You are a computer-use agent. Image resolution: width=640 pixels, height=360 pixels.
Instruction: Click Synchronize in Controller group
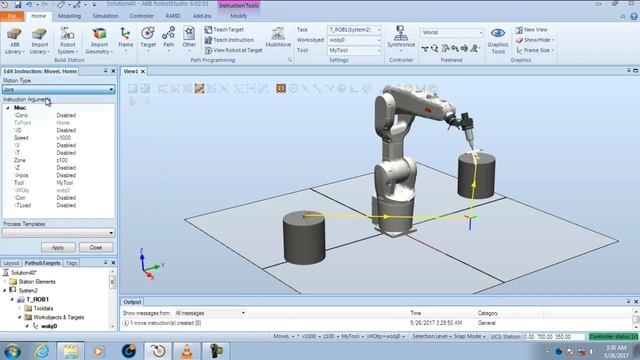coord(401,38)
